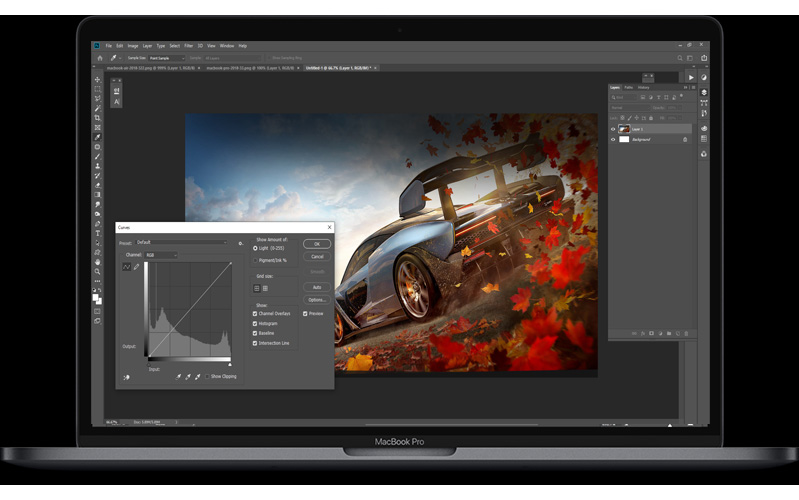The image size is (799, 500).
Task: Toggle the Preview checkbox
Action: [305, 313]
